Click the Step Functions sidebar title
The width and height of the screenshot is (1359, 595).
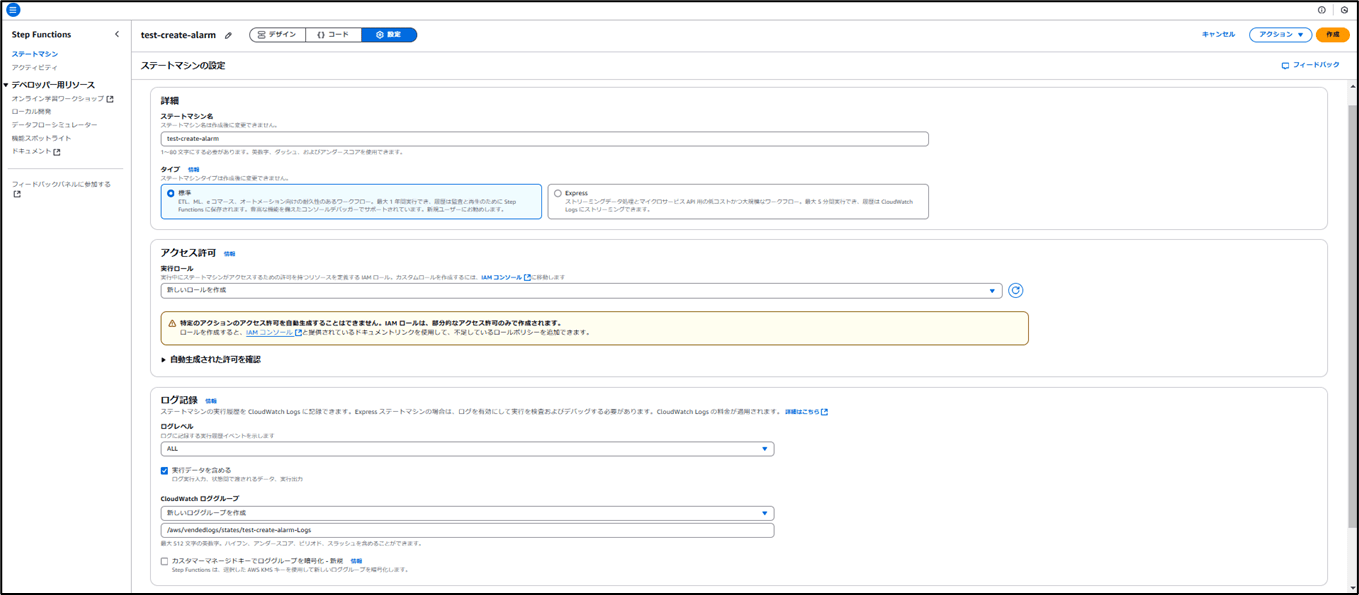(x=42, y=35)
